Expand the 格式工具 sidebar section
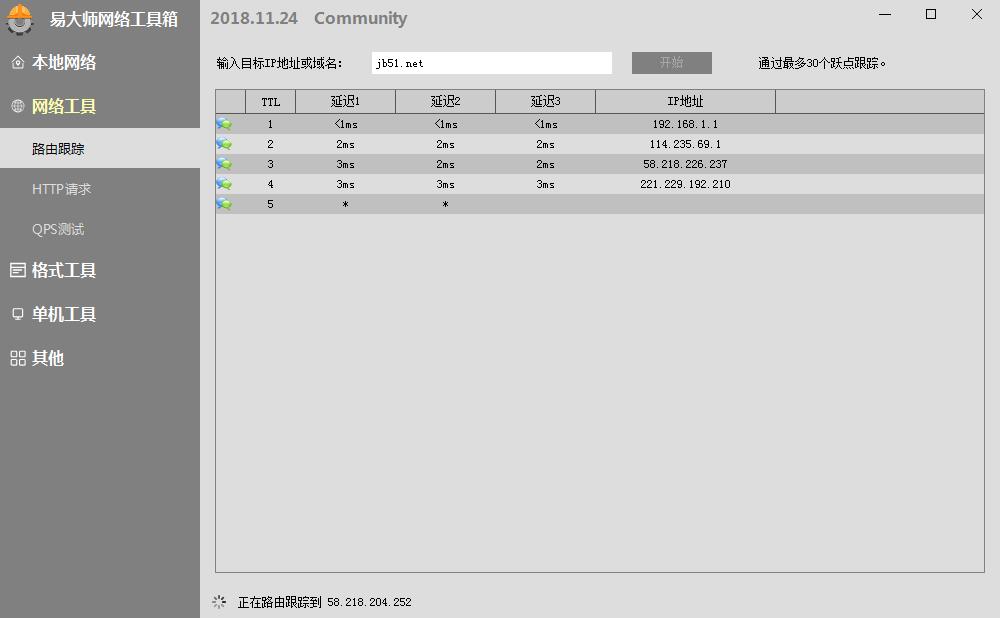1000x618 pixels. click(x=64, y=270)
